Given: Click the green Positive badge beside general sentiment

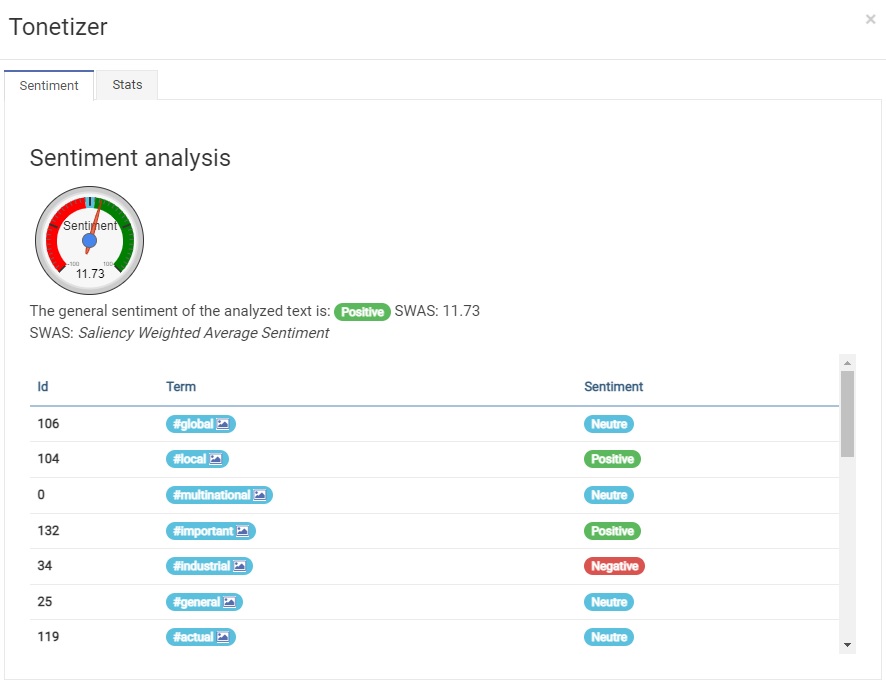Looking at the screenshot, I should tap(362, 312).
